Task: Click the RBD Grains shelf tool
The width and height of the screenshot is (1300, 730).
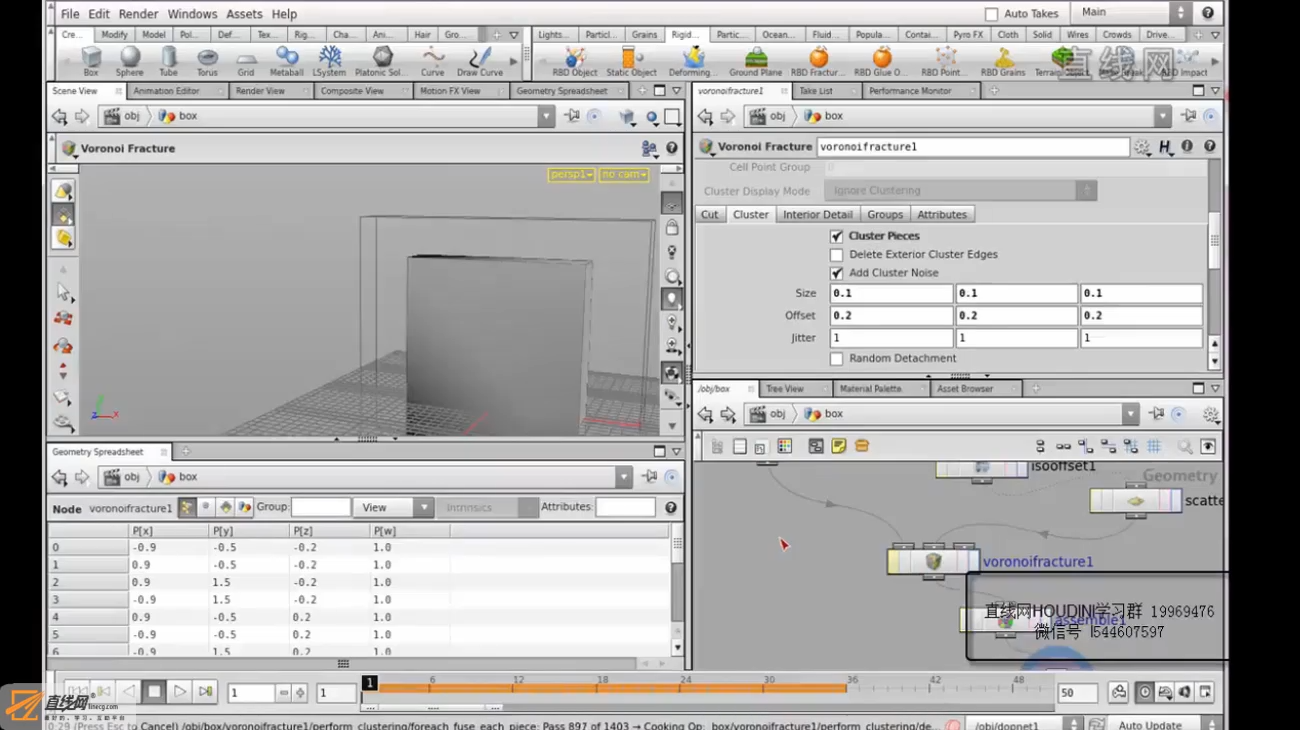Action: [1003, 60]
